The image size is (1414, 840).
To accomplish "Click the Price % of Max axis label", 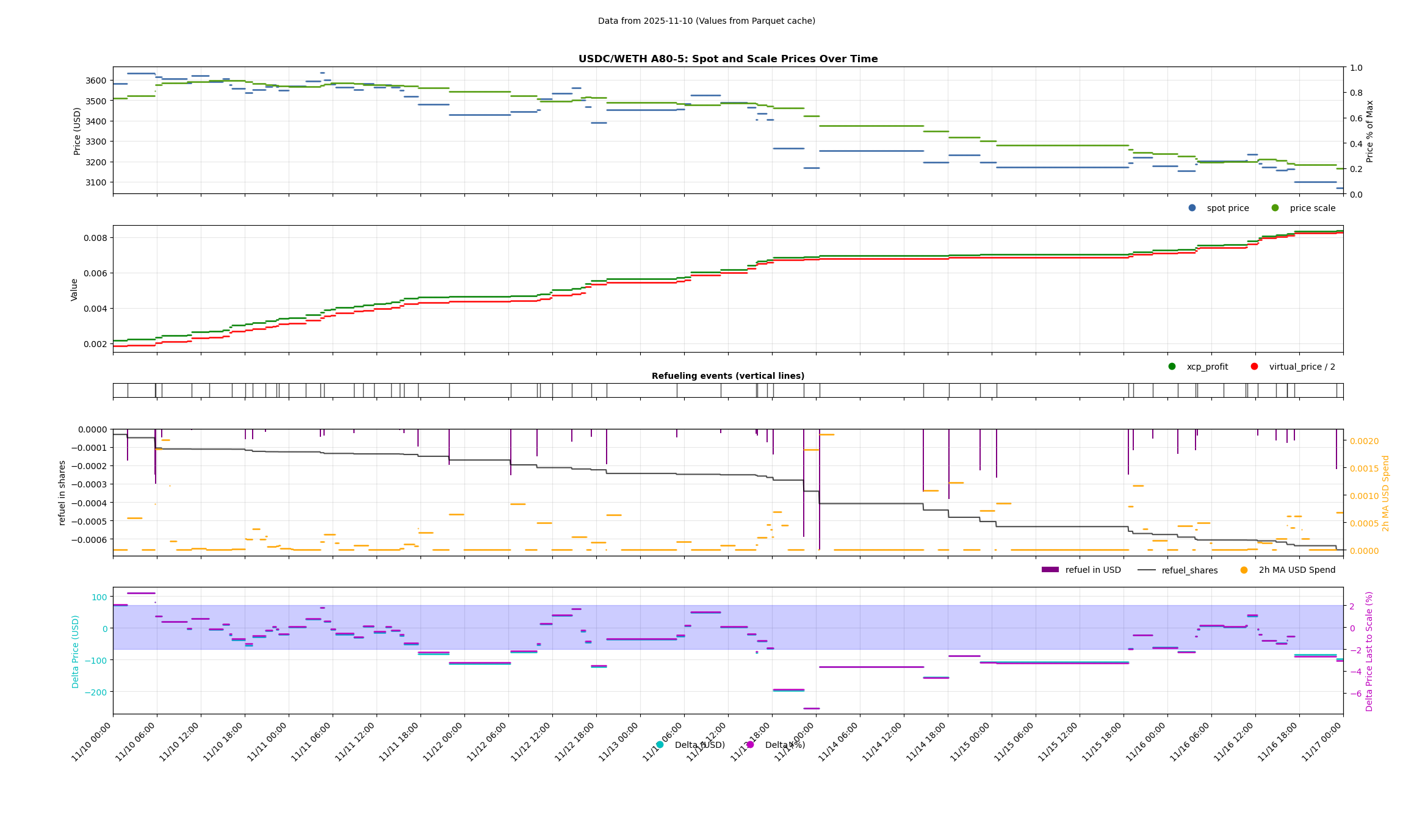I will pos(1369,131).
